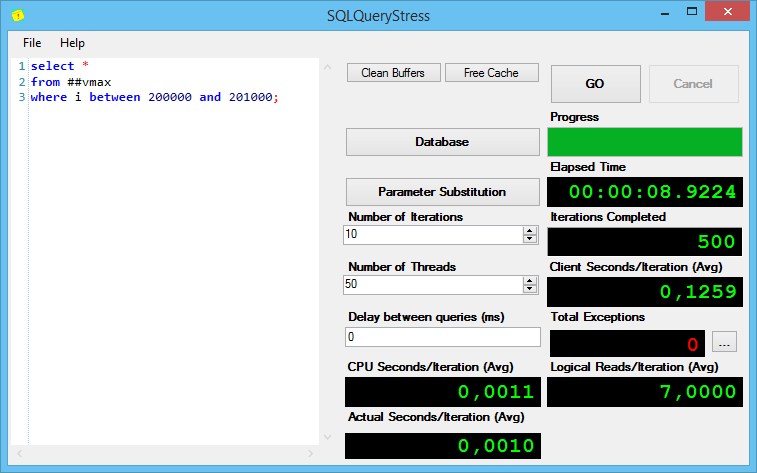Click the Number of Threads input field

pyautogui.click(x=433, y=285)
